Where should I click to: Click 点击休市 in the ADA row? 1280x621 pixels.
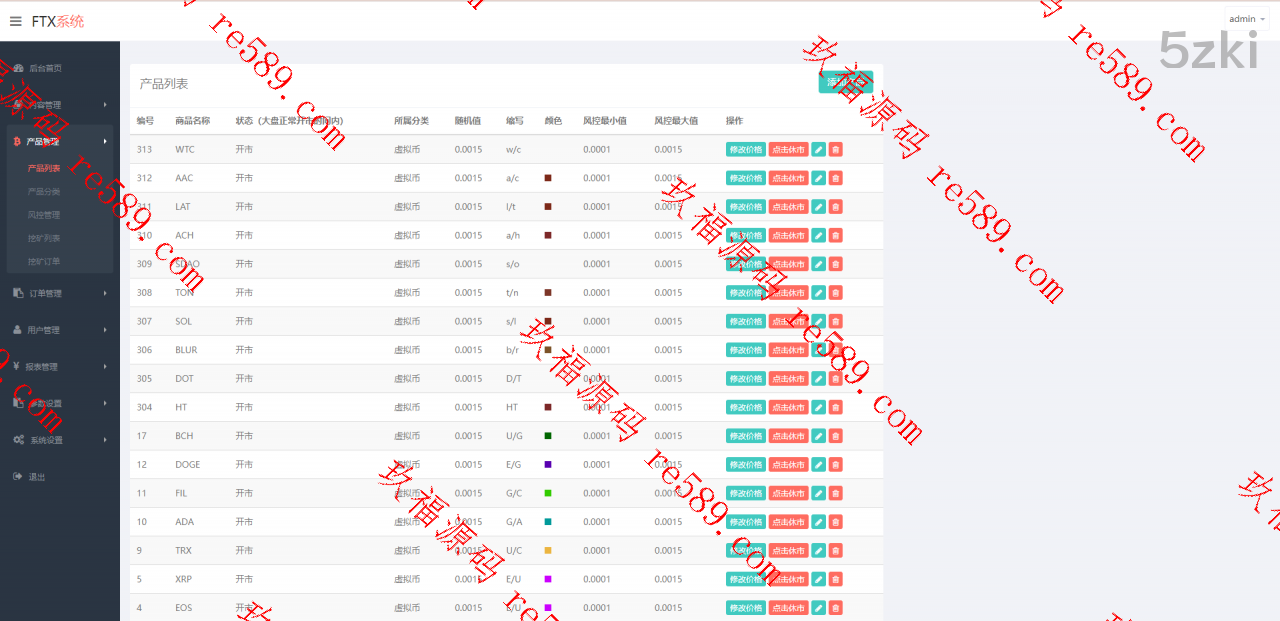coord(788,522)
